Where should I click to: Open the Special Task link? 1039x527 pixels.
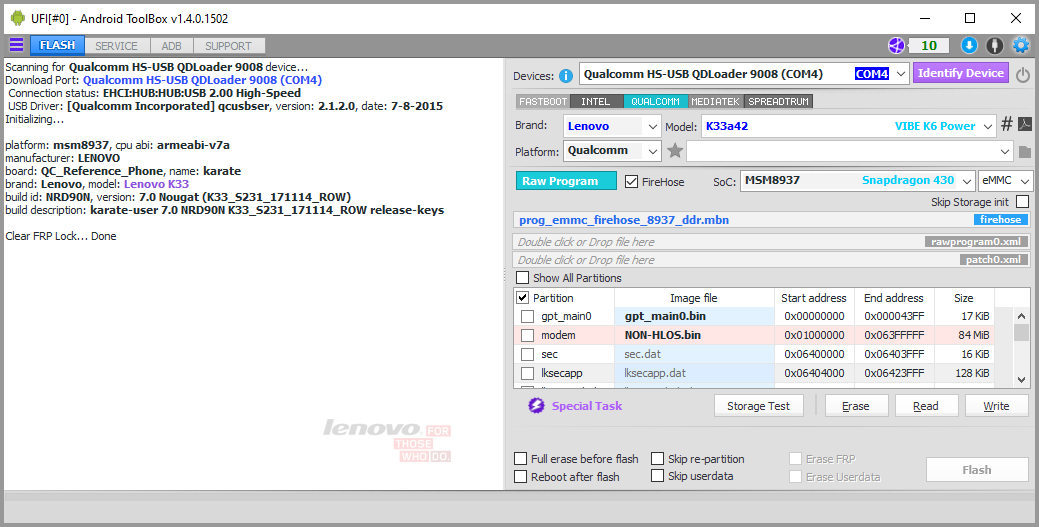(586, 406)
